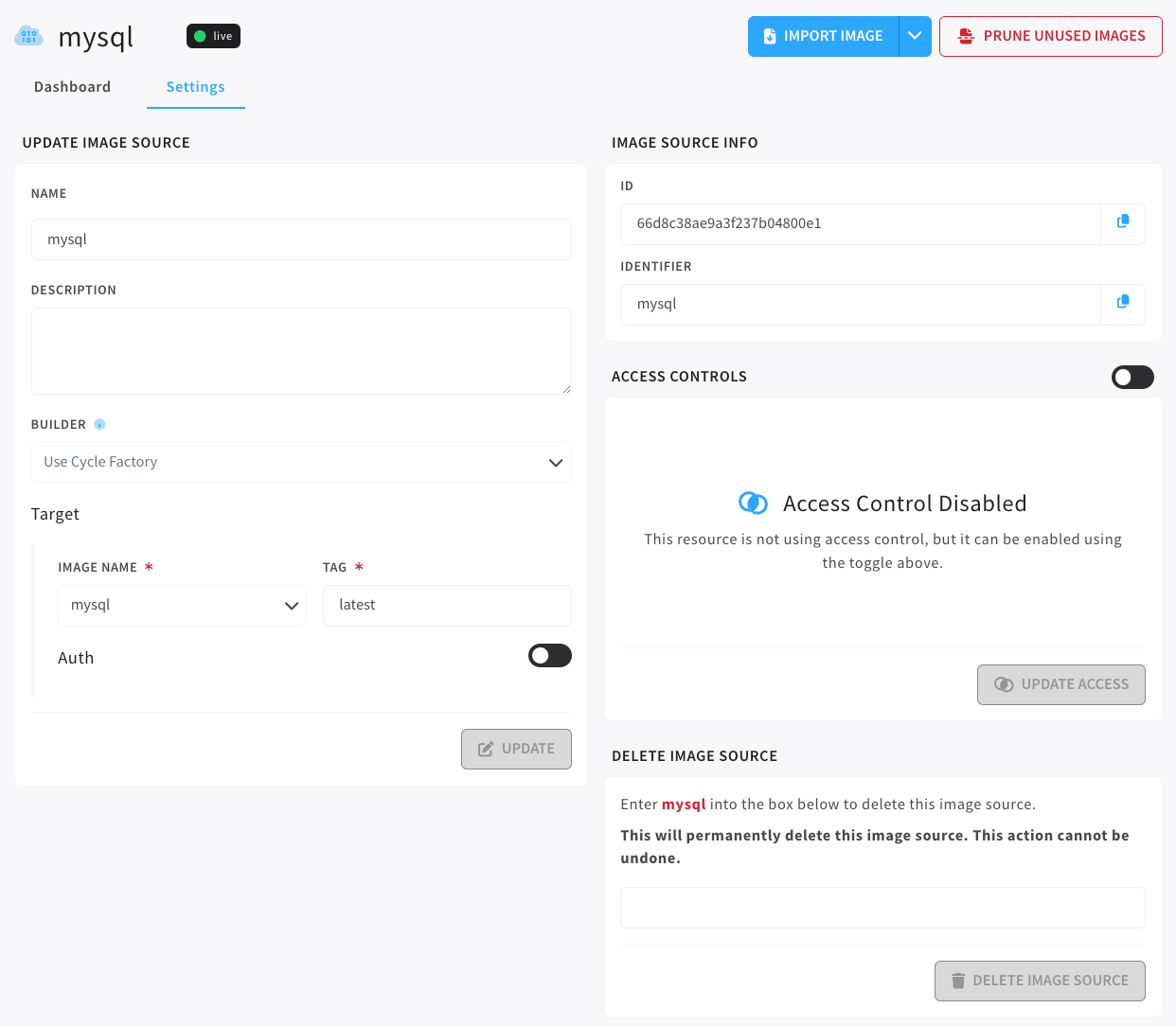Screen dimensions: 1176x1026
Task: Click the Access Control Disabled icon
Action: (753, 504)
